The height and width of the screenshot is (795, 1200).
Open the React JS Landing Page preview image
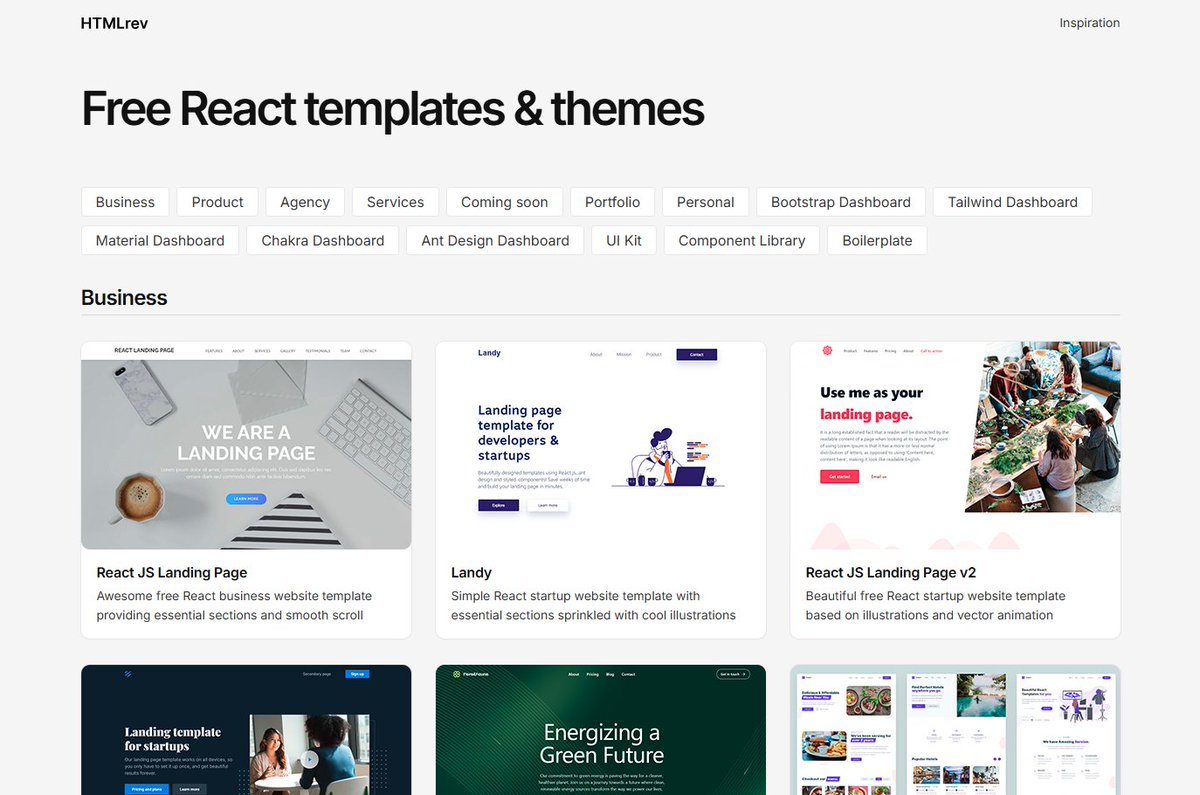click(x=246, y=446)
